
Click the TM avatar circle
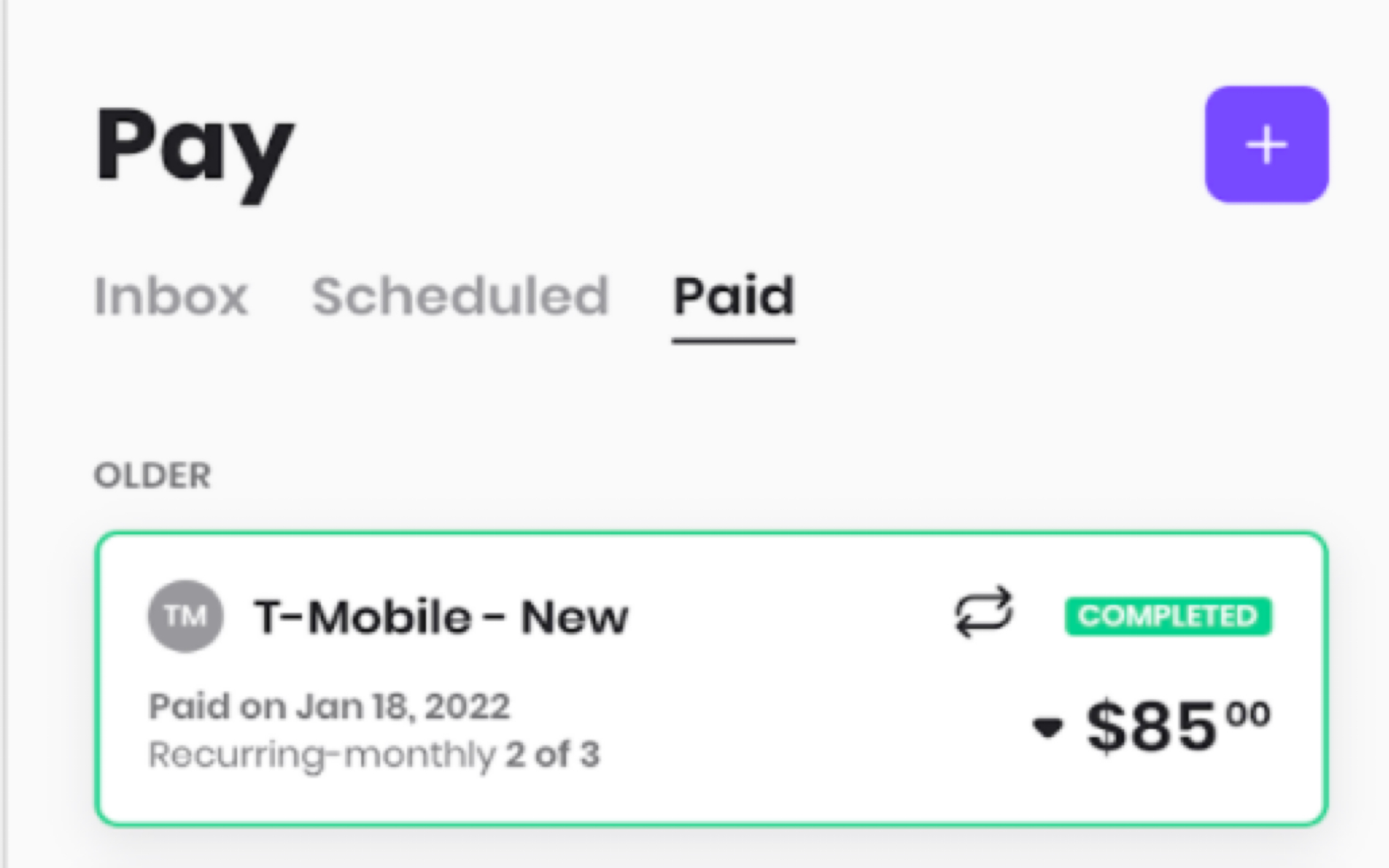tap(185, 616)
